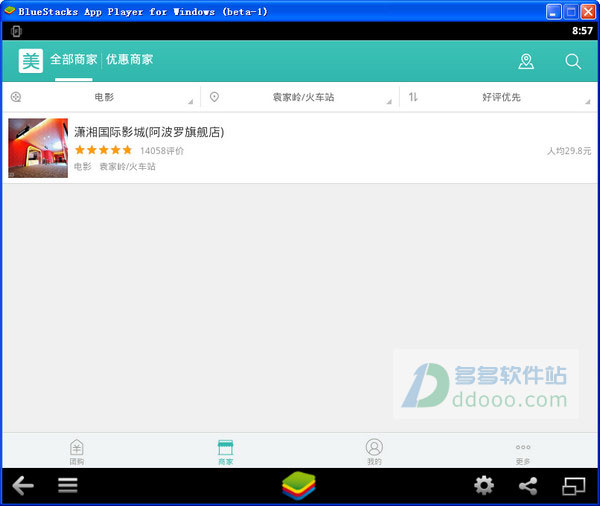
Task: Expand the 好评优先 sort dropdown
Action: point(499,97)
